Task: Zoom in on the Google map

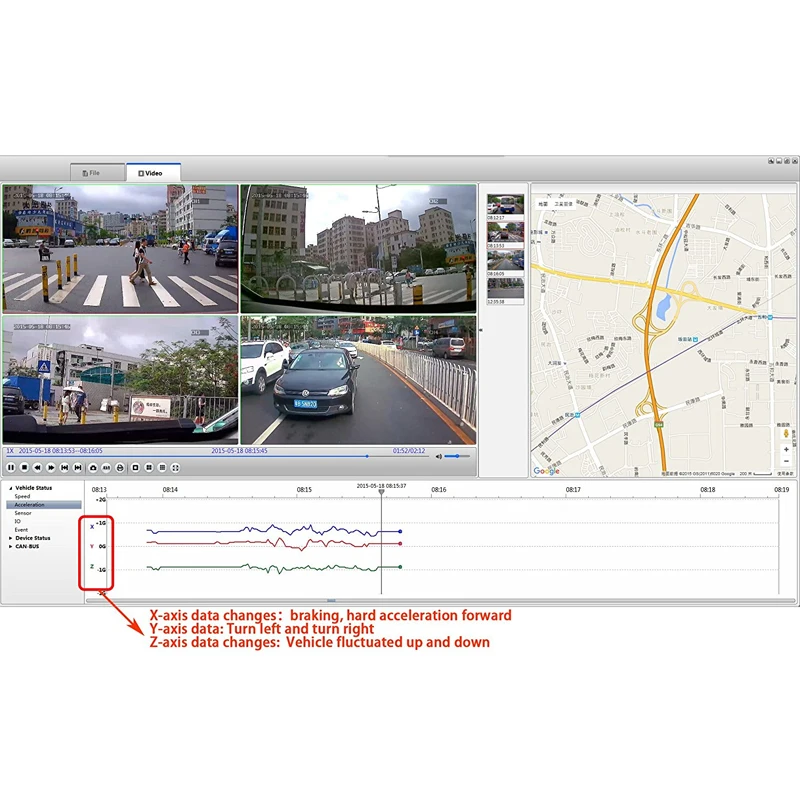Action: tap(786, 449)
